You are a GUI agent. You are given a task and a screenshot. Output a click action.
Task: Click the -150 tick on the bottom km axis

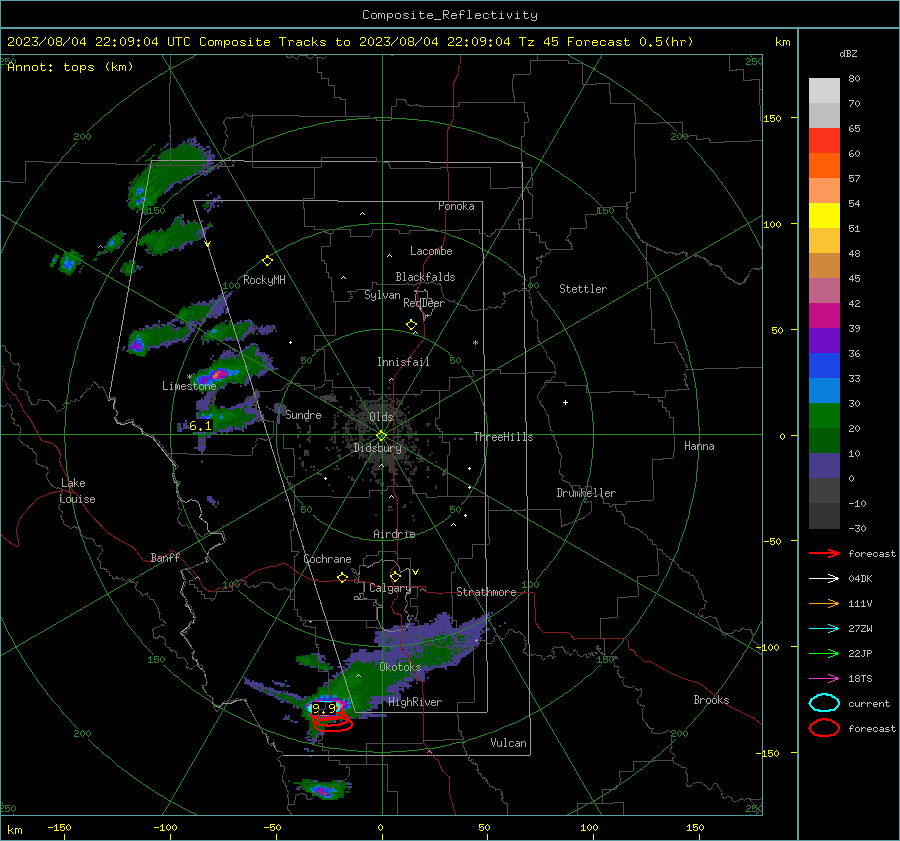pyautogui.click(x=59, y=828)
